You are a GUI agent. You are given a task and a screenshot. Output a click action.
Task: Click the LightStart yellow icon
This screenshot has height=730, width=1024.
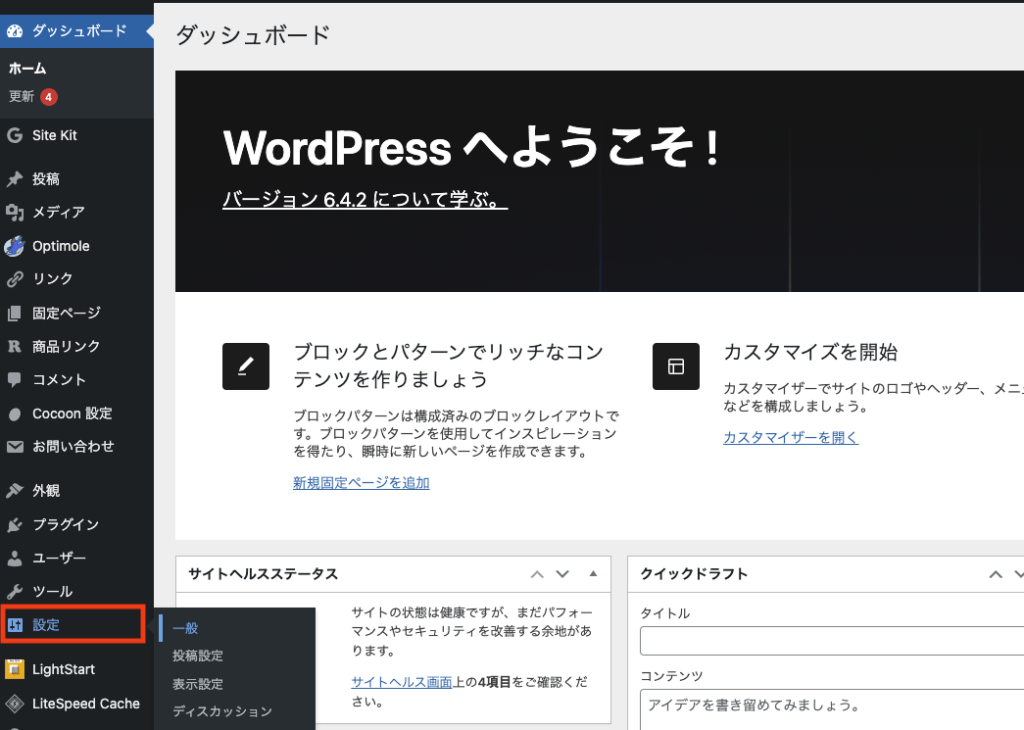coord(14,669)
